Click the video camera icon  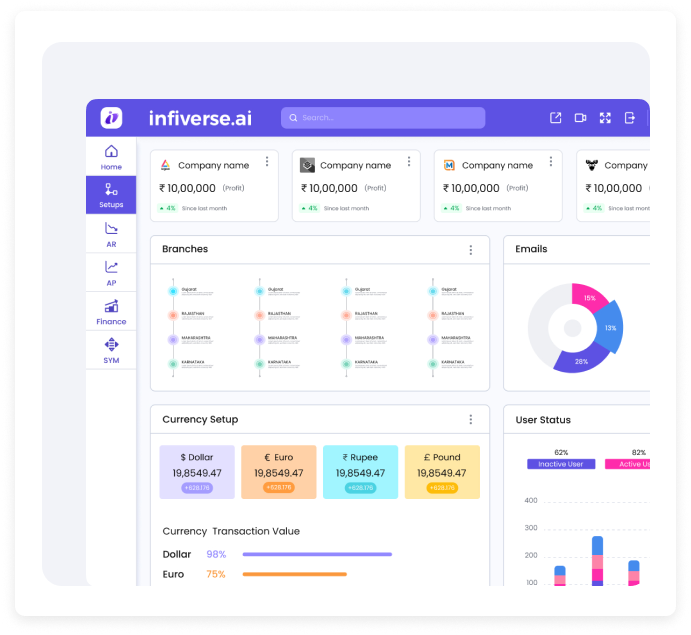[x=580, y=118]
